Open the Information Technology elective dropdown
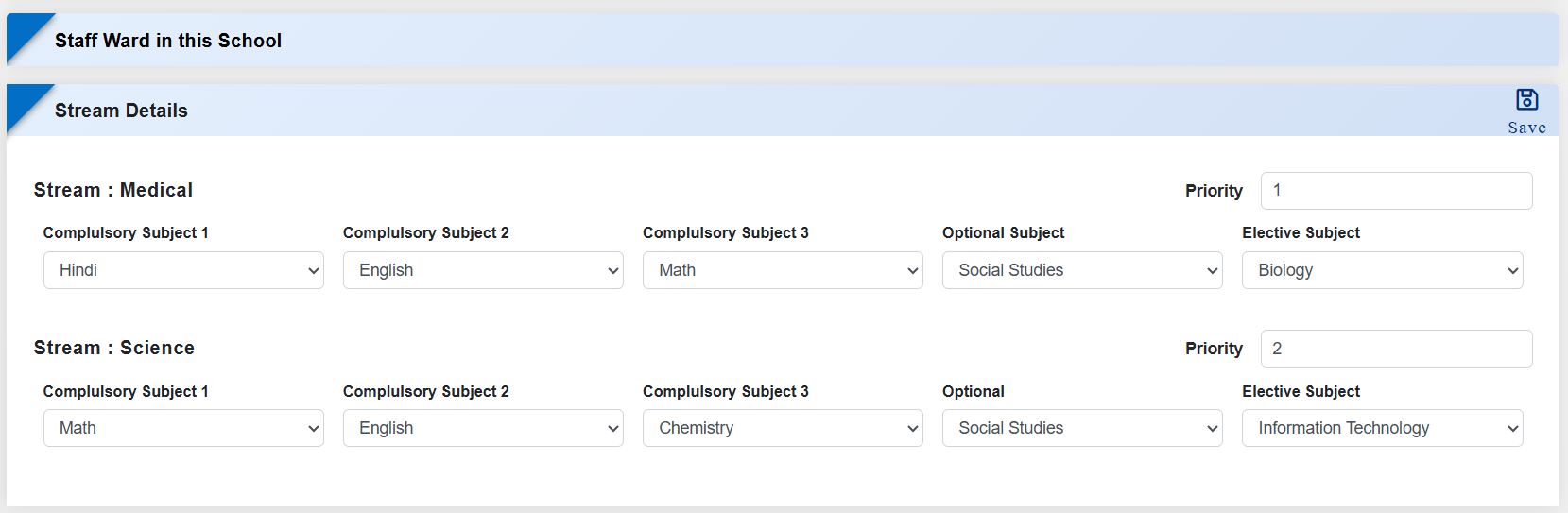The width and height of the screenshot is (1568, 513). pos(1381,428)
